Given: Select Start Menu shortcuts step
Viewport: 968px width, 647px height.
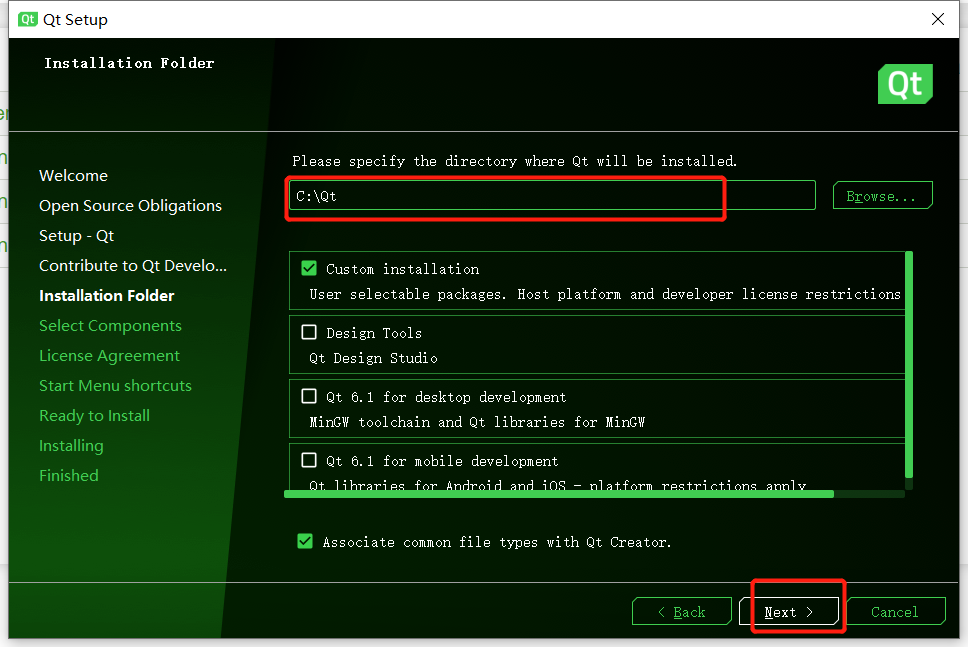Looking at the screenshot, I should point(115,386).
